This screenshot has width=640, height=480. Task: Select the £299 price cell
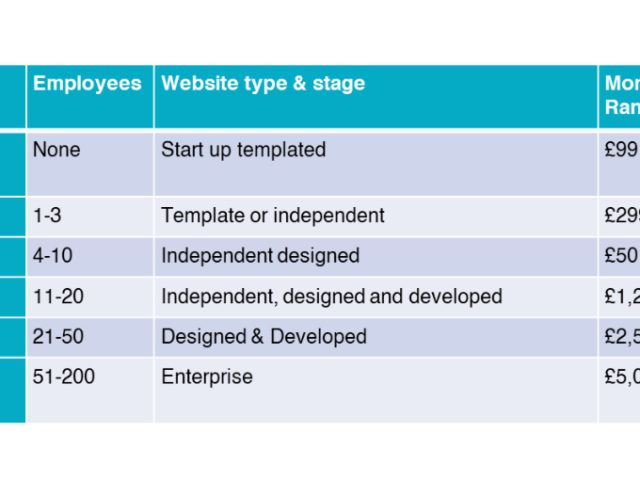click(x=620, y=215)
